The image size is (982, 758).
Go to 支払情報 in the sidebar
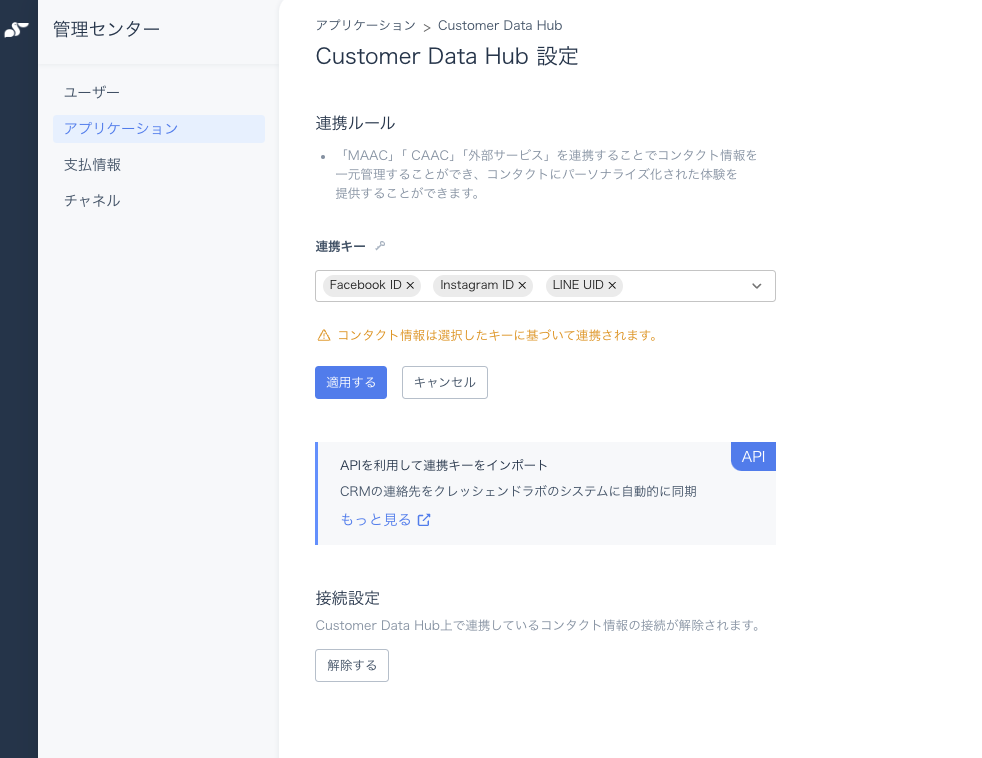93,165
